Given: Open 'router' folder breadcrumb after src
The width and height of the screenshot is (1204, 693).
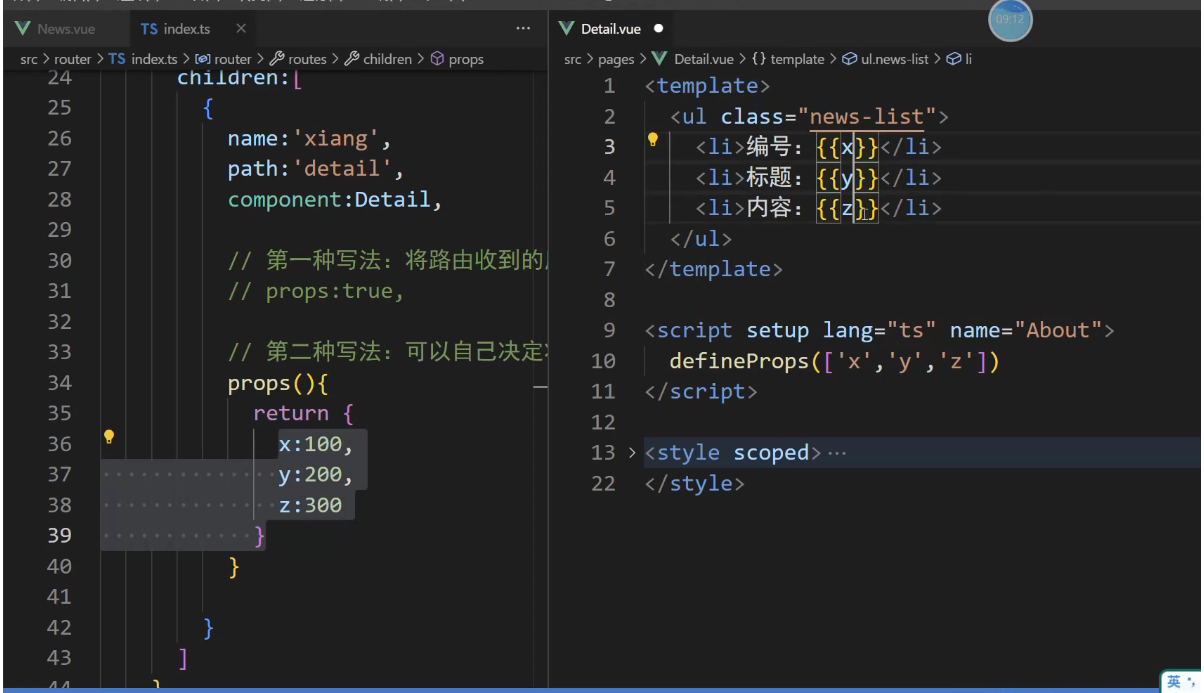Looking at the screenshot, I should pos(73,59).
